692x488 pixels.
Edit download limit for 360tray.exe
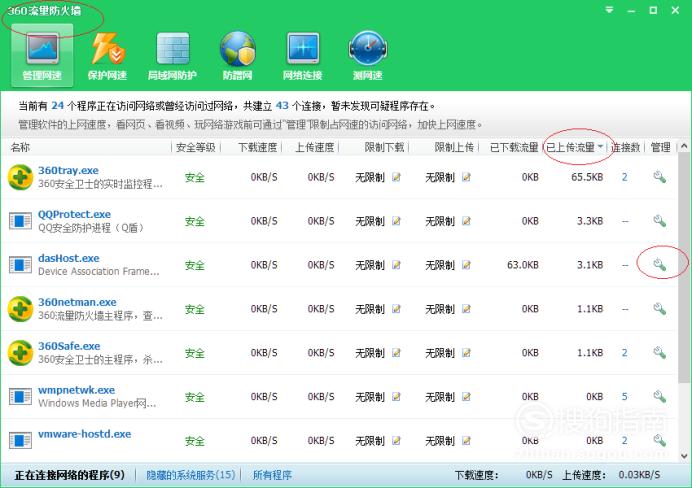click(396, 177)
